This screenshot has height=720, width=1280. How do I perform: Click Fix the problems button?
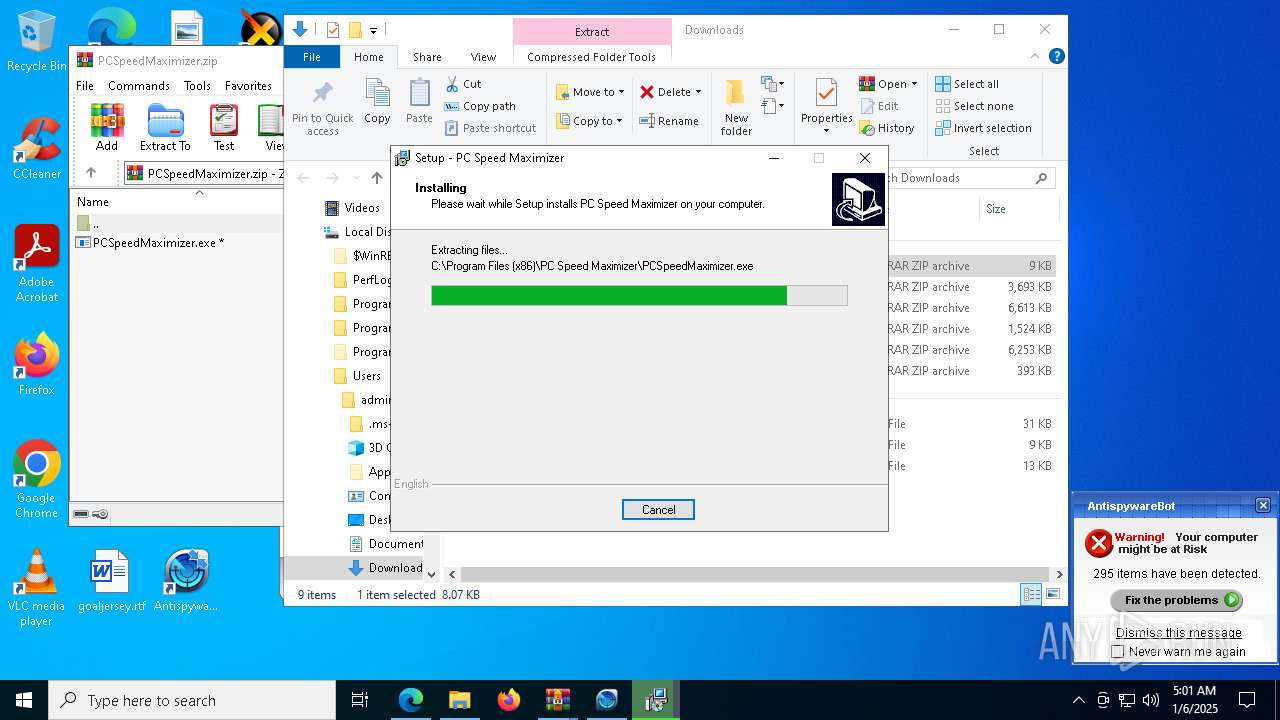tap(1176, 600)
